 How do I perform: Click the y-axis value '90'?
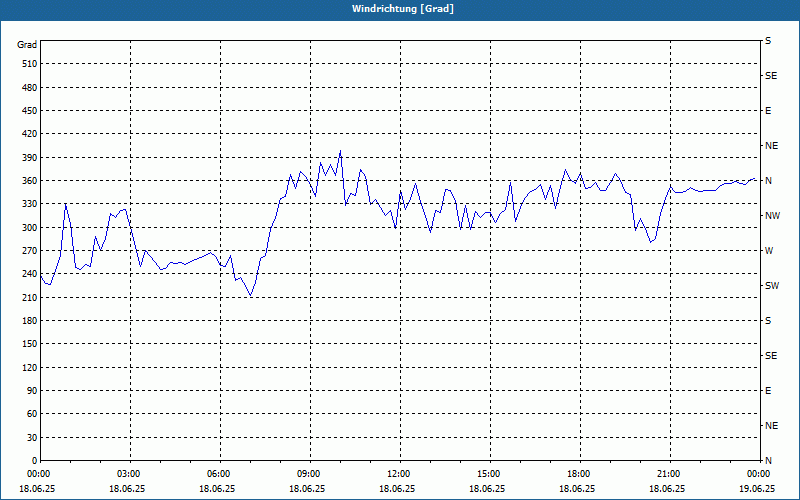pos(32,391)
